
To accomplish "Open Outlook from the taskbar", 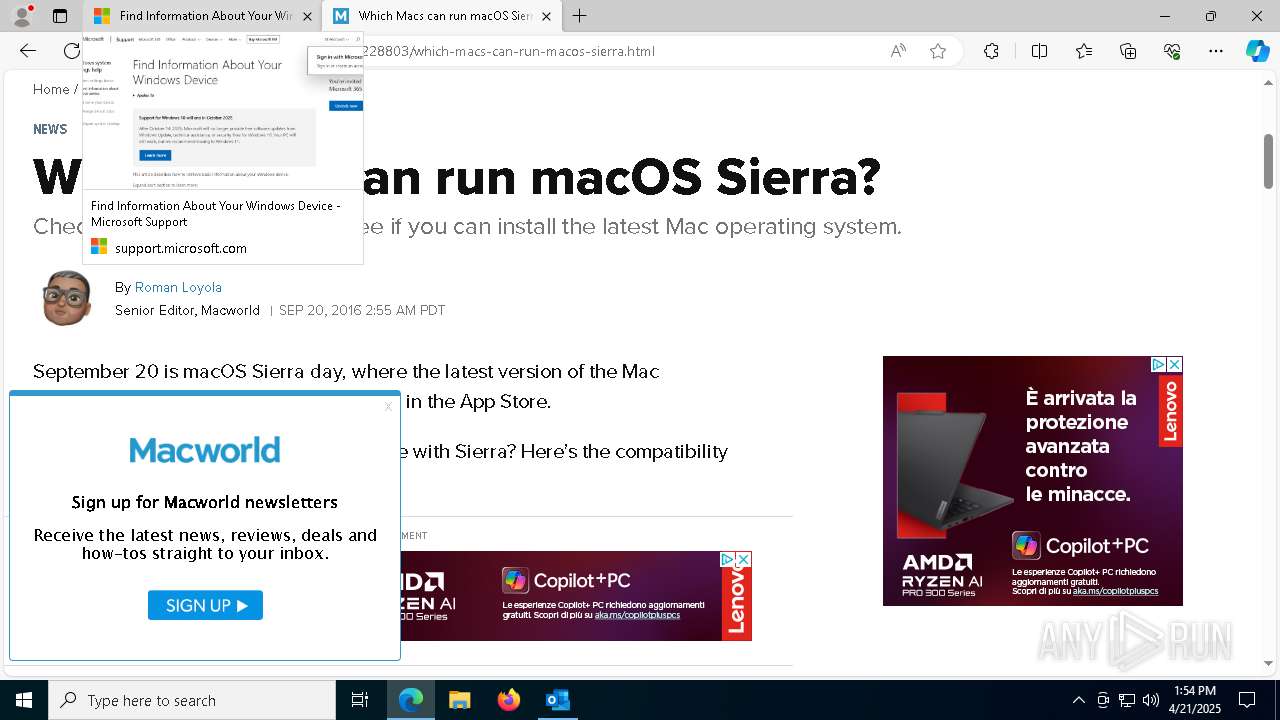I will pyautogui.click(x=557, y=700).
